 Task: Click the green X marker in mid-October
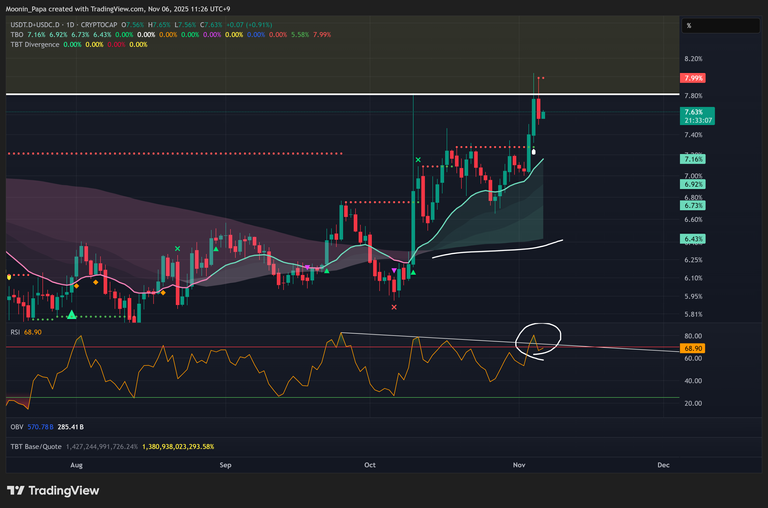[419, 160]
